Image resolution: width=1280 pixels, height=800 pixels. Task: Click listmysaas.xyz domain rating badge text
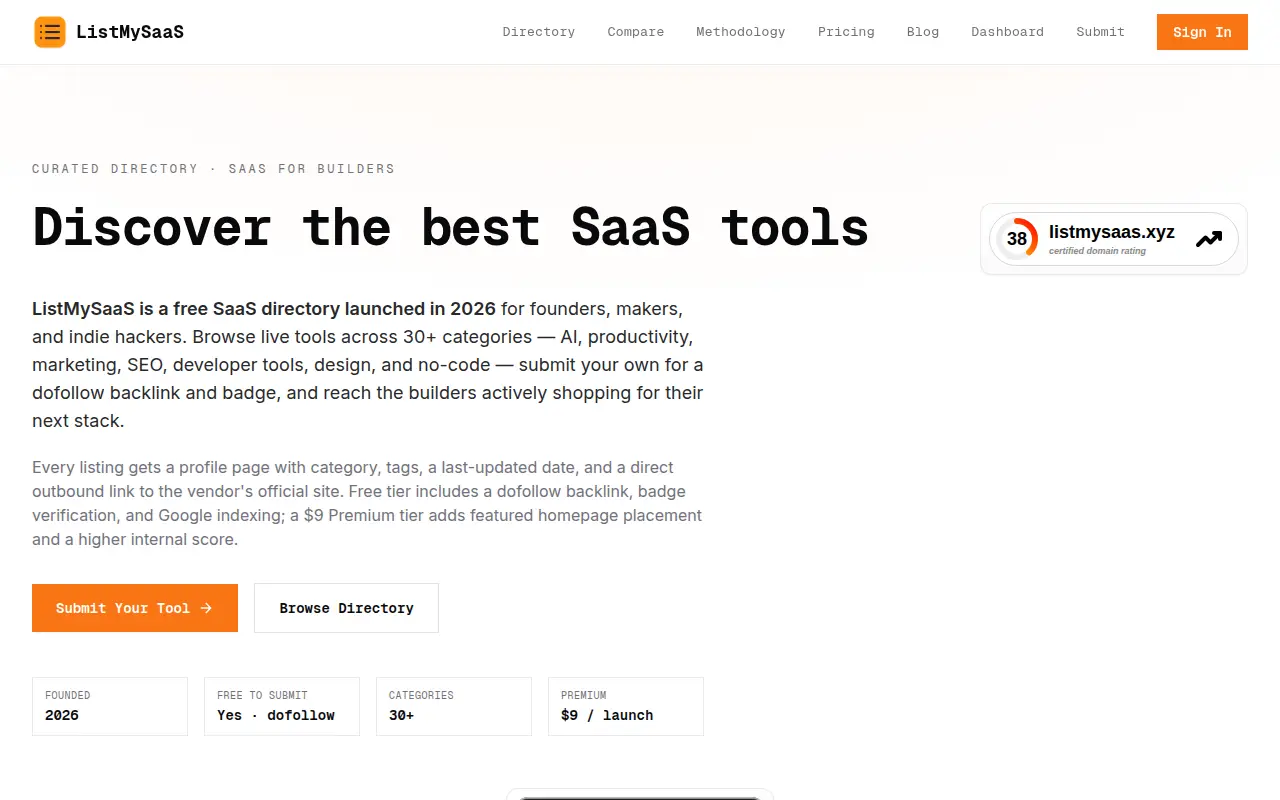pos(1112,233)
